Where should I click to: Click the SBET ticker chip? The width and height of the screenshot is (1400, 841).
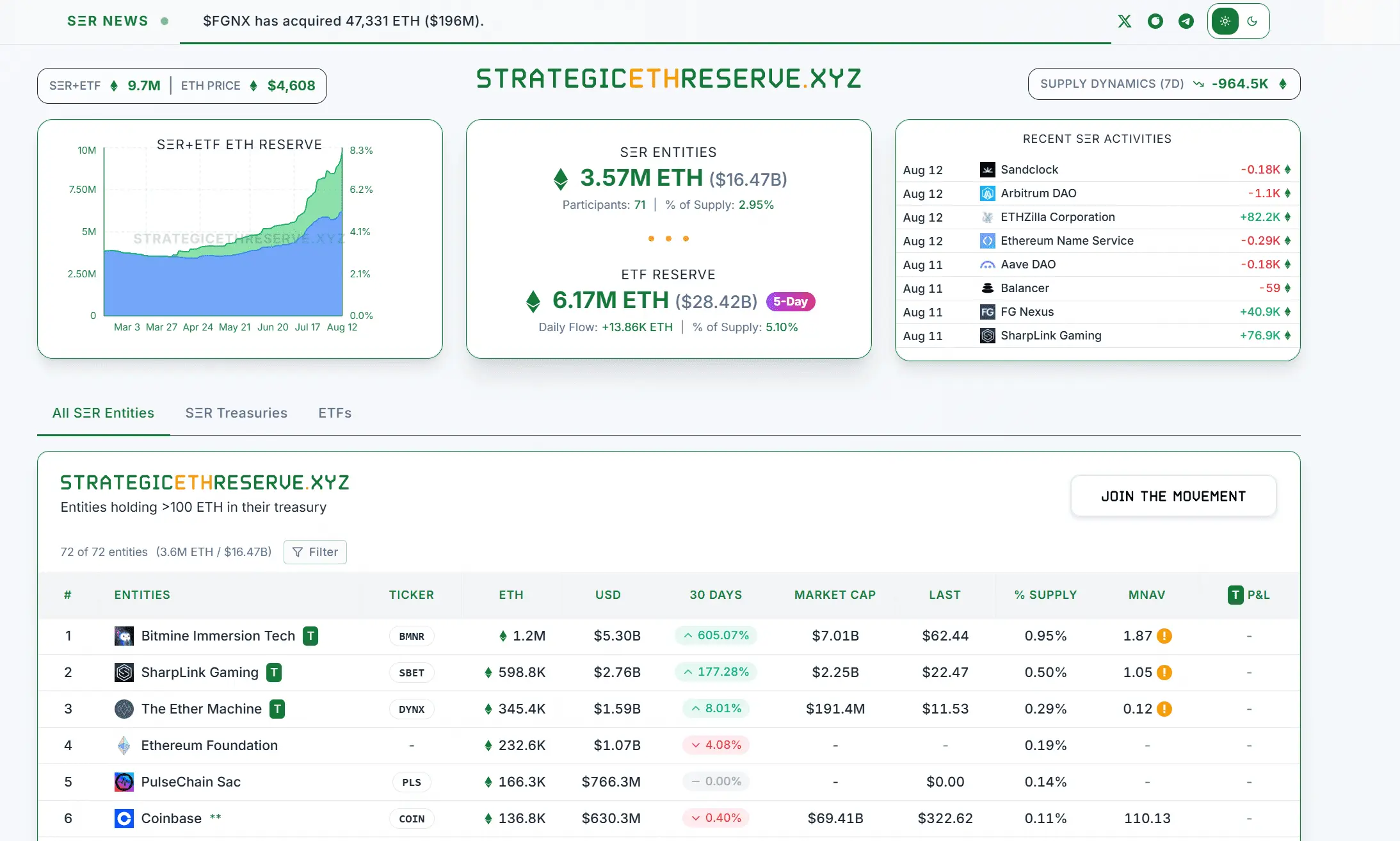[412, 673]
